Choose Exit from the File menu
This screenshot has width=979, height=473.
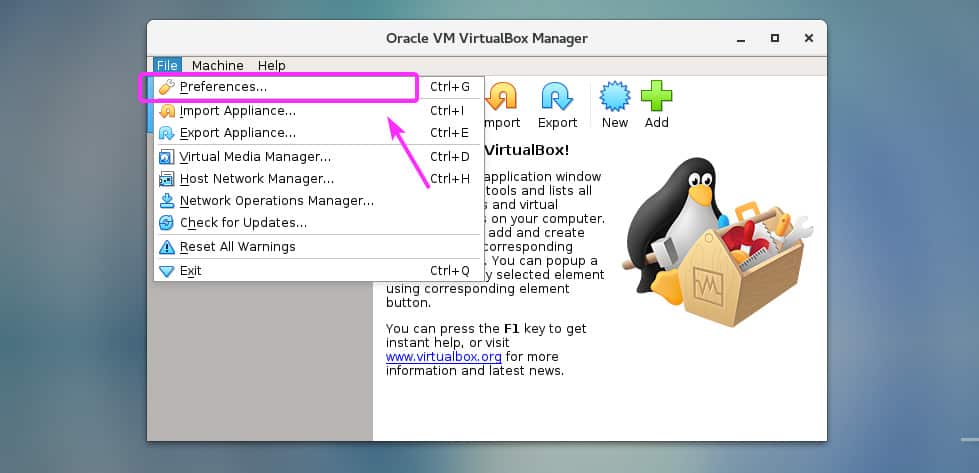[190, 271]
